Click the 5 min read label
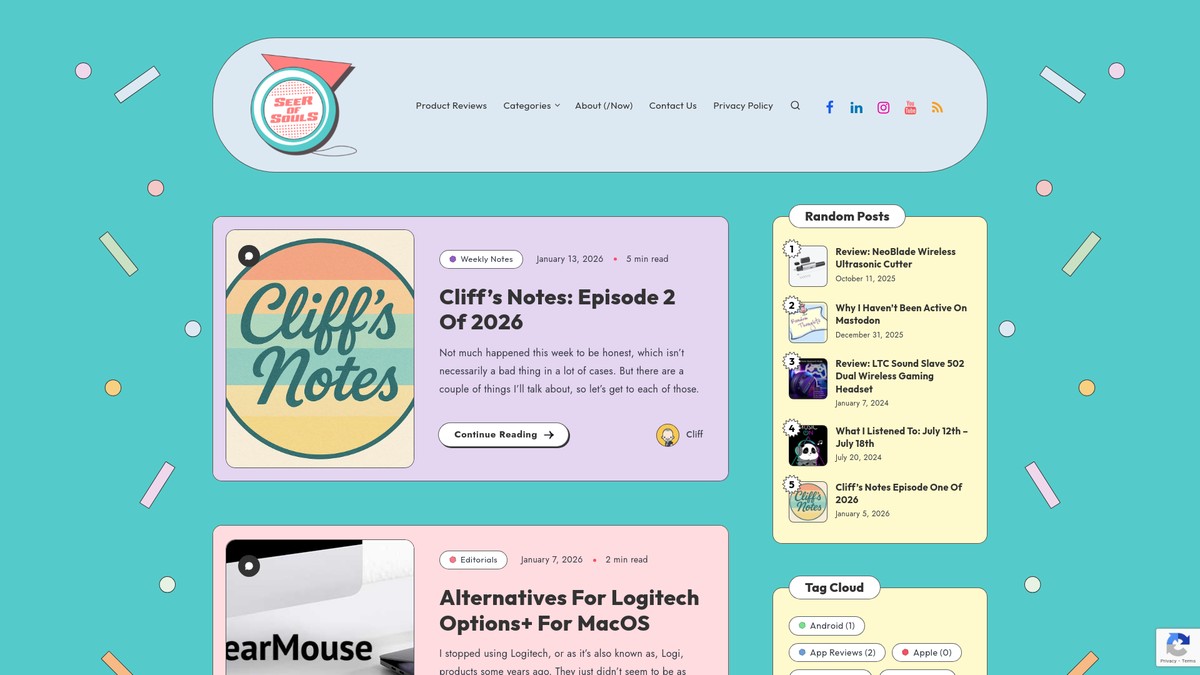 pos(647,259)
